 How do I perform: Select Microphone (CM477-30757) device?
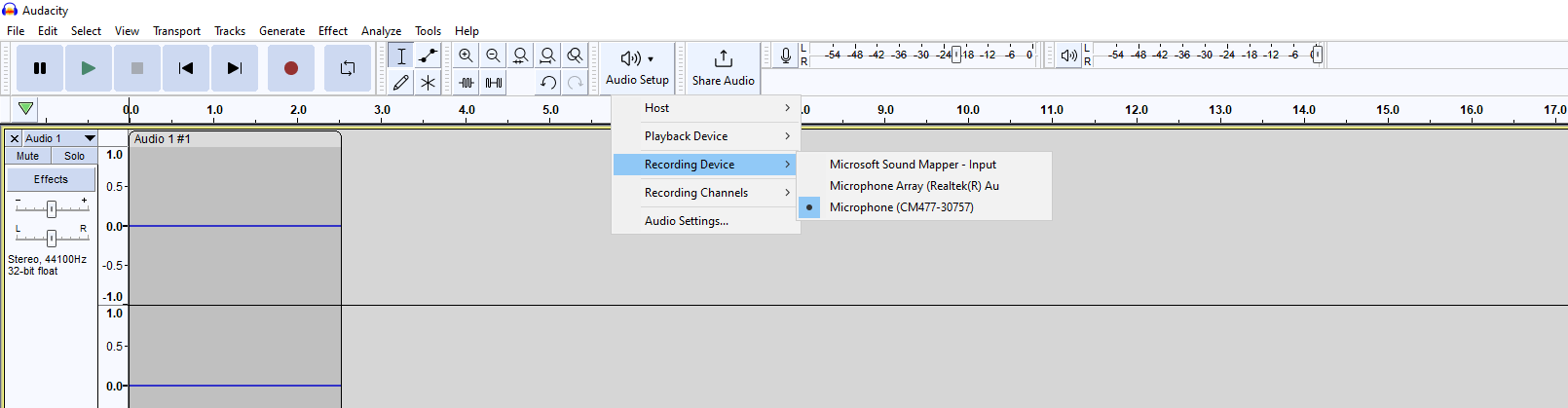(925, 207)
